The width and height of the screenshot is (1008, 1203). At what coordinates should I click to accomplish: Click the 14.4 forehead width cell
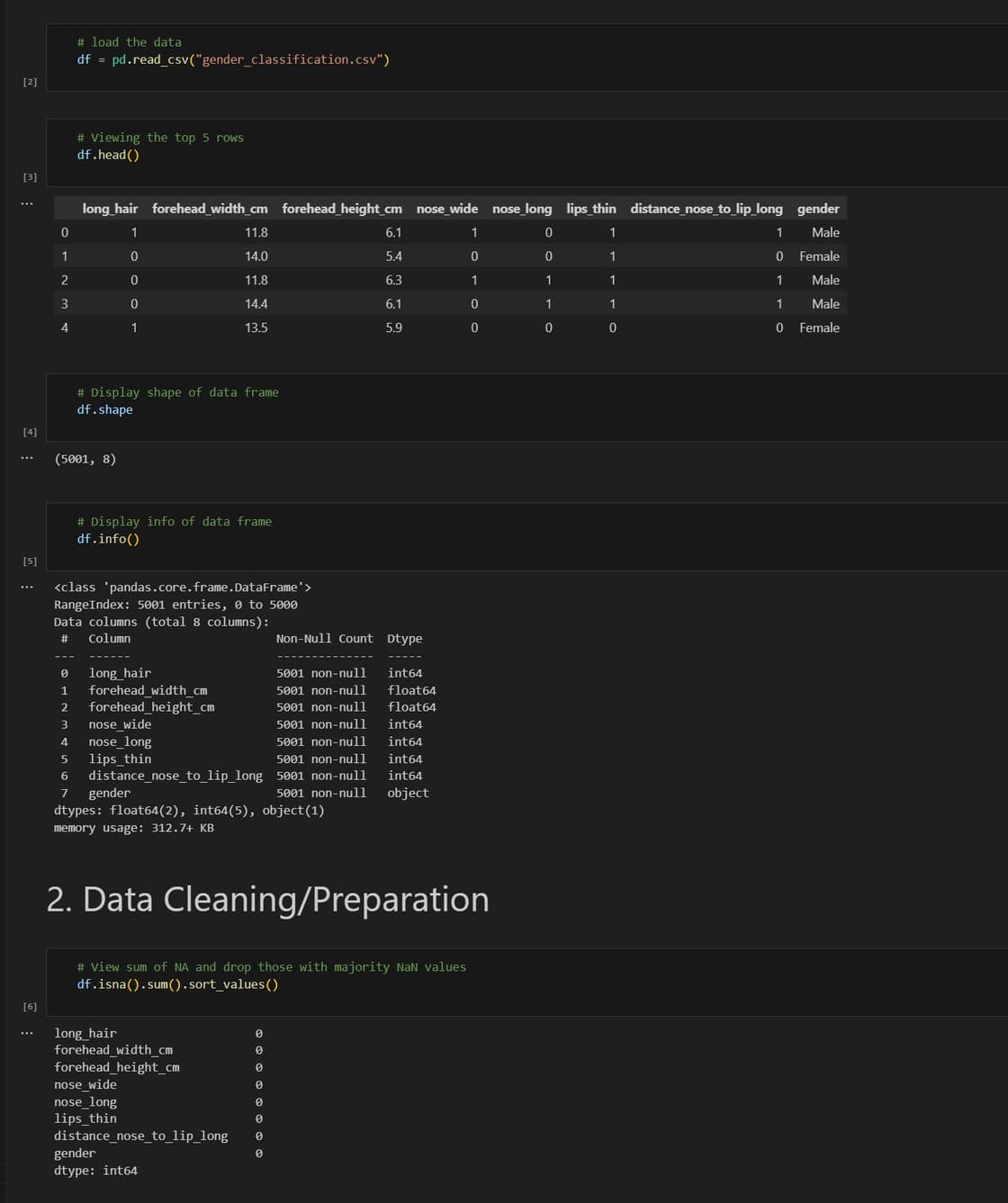point(256,304)
